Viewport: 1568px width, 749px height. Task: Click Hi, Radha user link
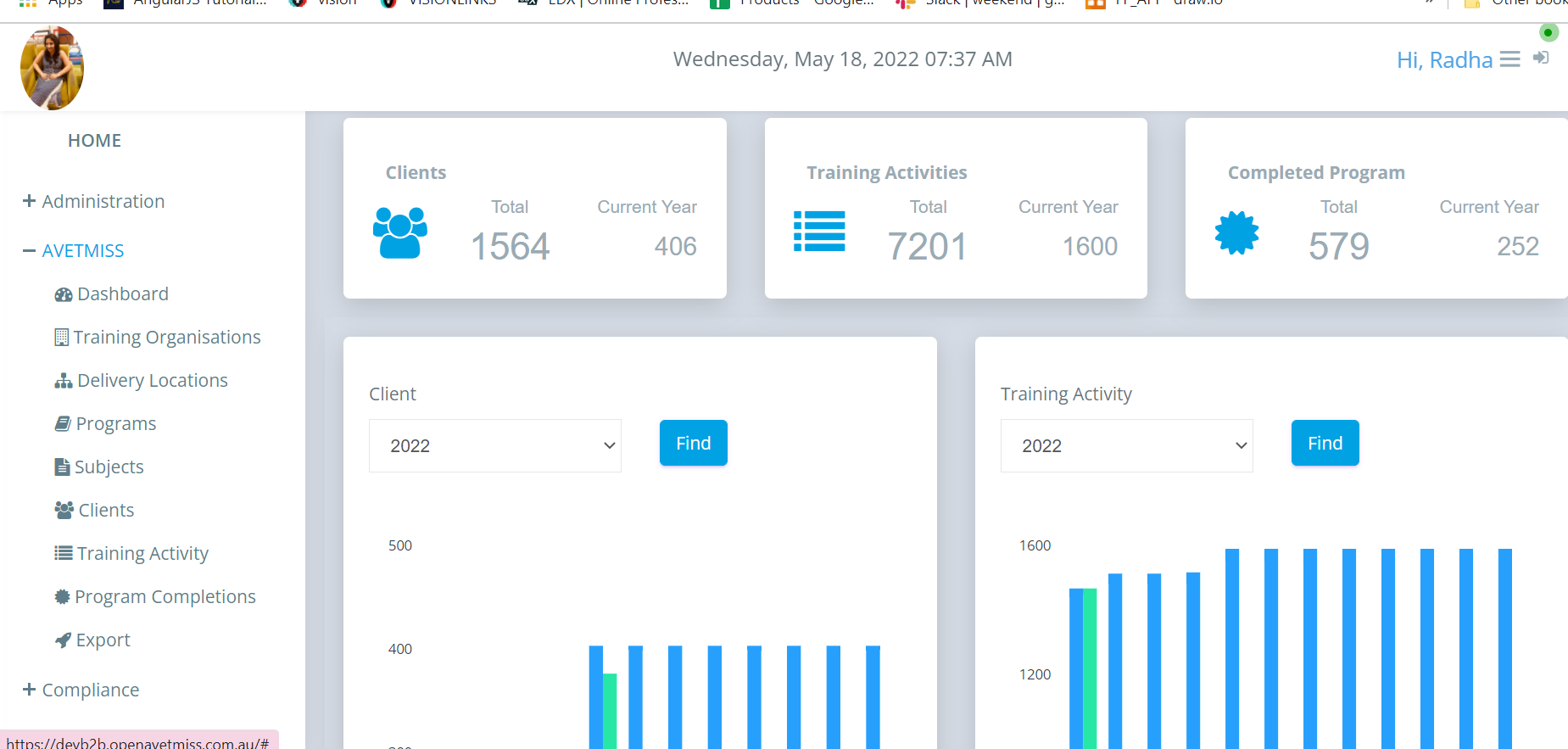point(1444,60)
